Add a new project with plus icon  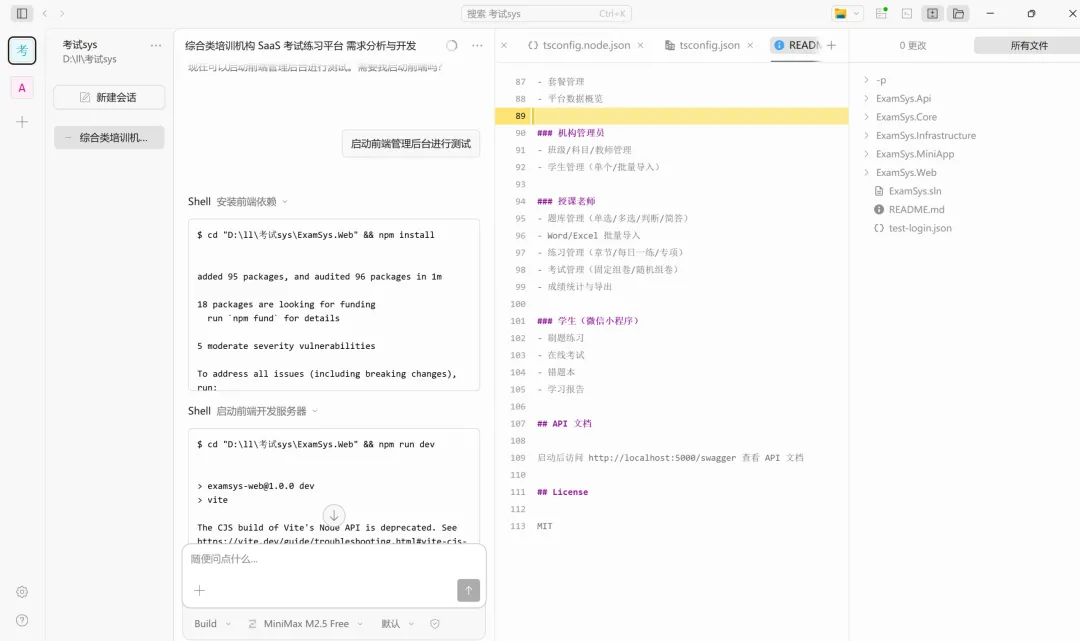(x=22, y=122)
